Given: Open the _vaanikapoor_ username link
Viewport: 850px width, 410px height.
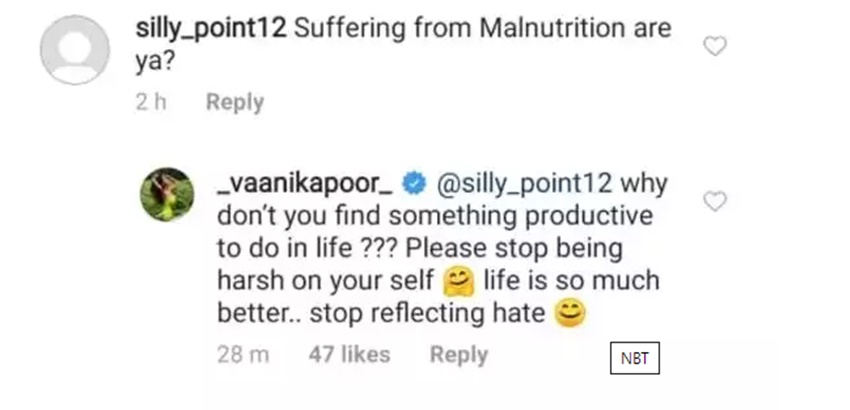Looking at the screenshot, I should coord(305,185).
